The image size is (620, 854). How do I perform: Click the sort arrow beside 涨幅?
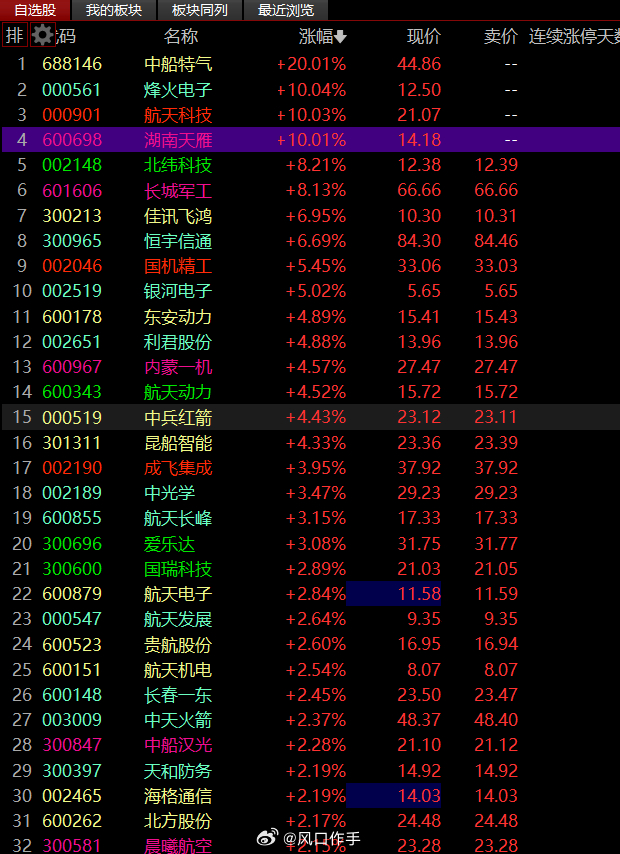click(x=340, y=37)
